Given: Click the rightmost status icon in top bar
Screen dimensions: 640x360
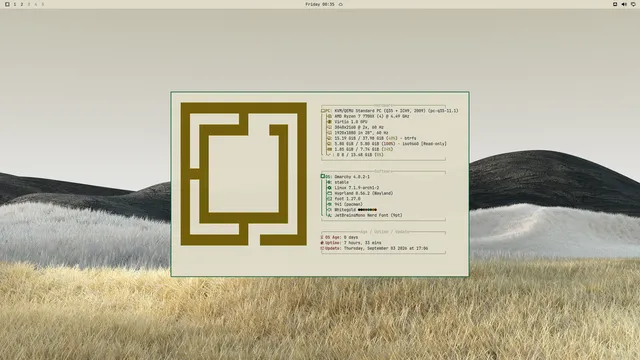Looking at the screenshot, I should 633,4.
